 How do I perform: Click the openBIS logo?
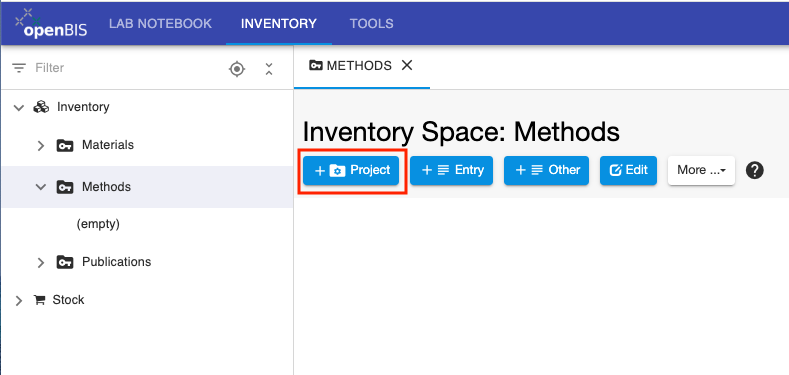tap(51, 23)
